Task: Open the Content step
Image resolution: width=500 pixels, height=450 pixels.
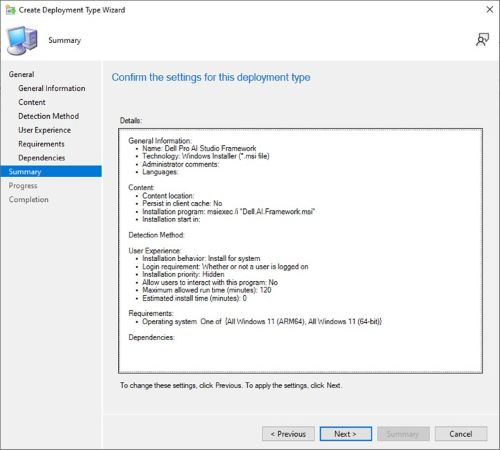Action: [32, 102]
